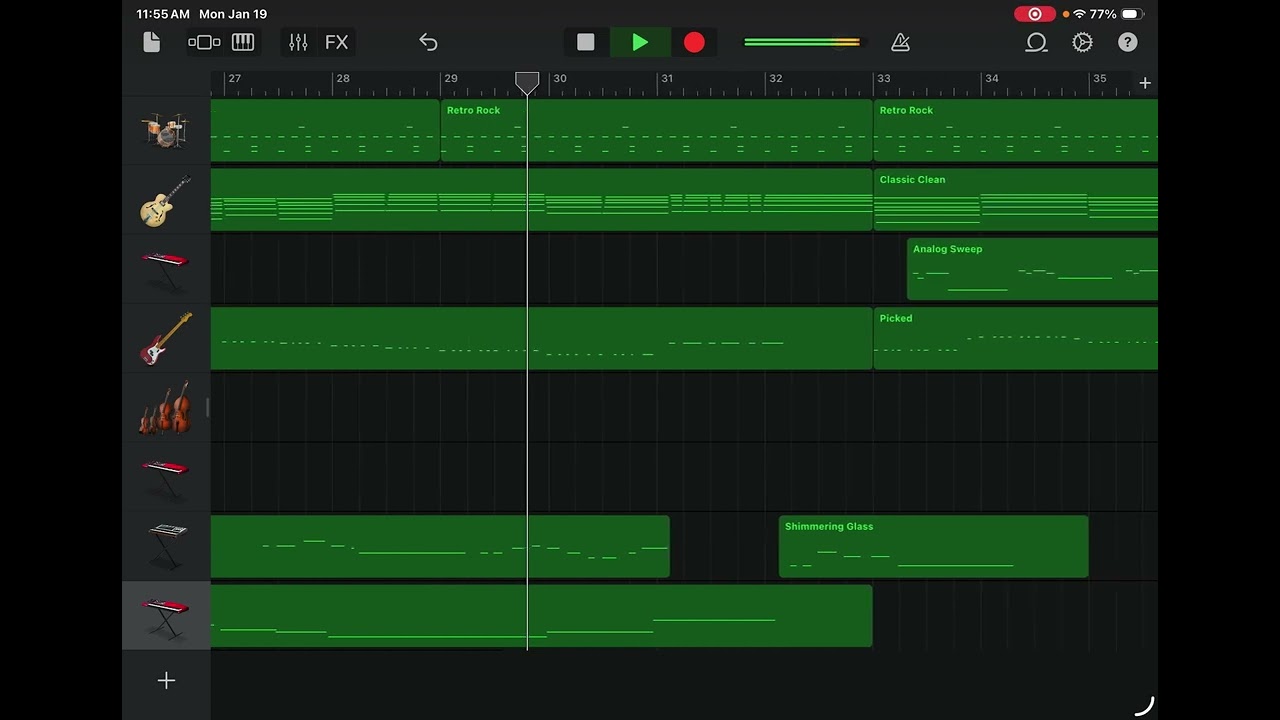
Task: Select the red bass guitar track header
Action: pos(166,338)
